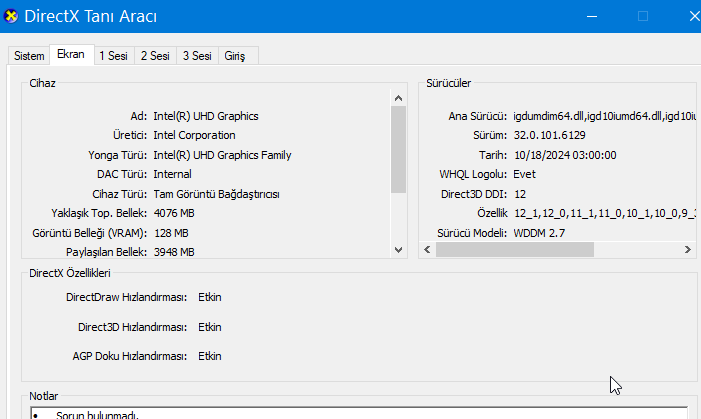Switch to the Sistem tab

click(29, 56)
